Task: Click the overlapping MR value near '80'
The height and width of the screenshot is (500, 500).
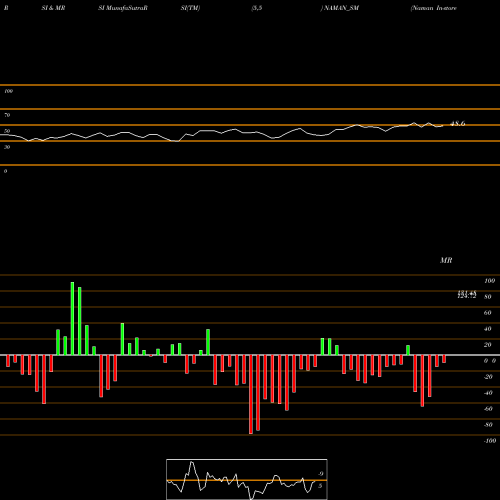Action: coord(467,295)
